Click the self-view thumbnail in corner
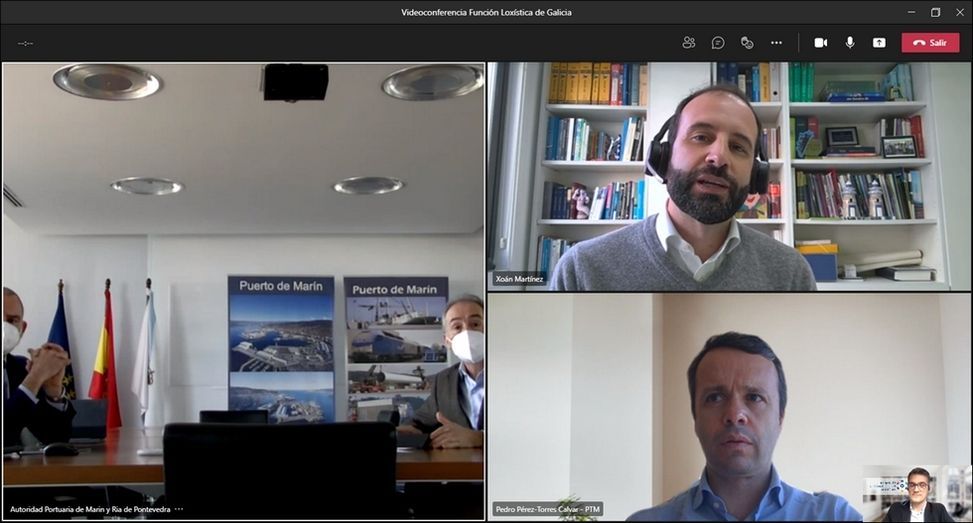 coord(915,493)
